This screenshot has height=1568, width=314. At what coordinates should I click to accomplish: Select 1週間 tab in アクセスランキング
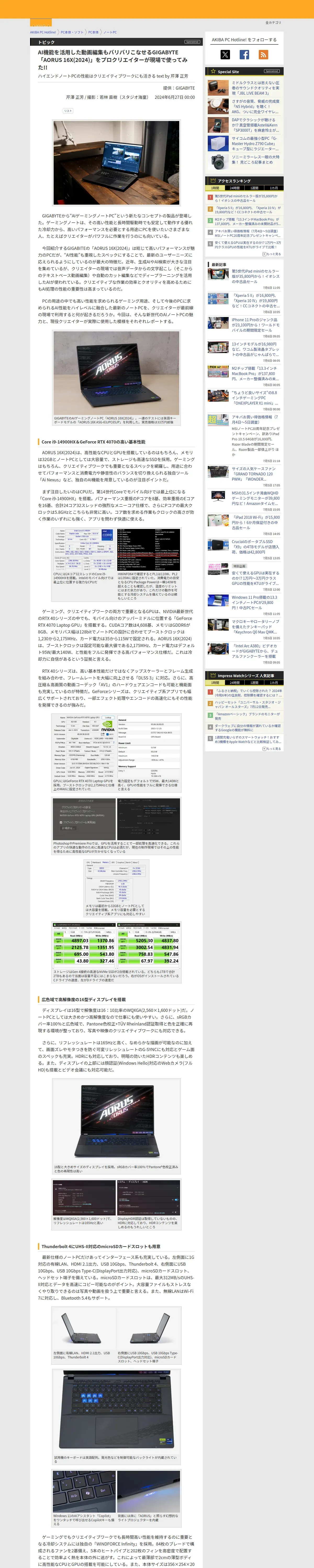coord(254,188)
